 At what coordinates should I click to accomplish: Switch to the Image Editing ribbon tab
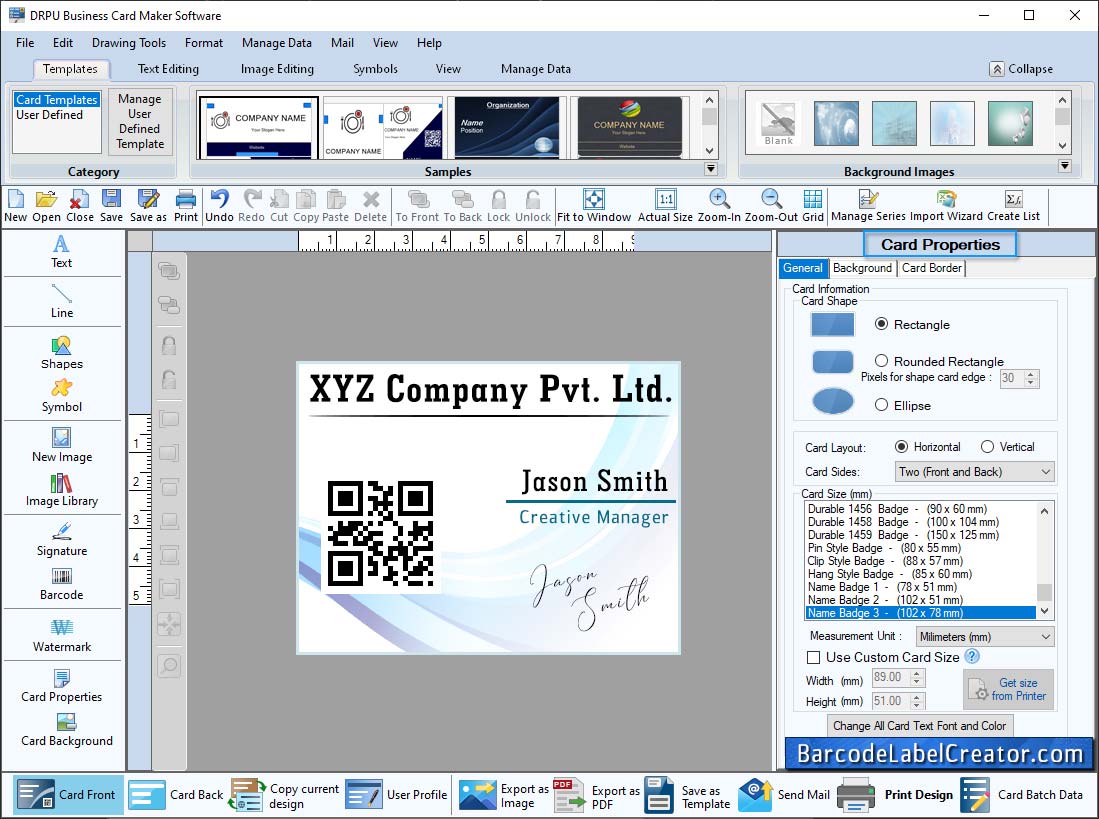(x=277, y=69)
